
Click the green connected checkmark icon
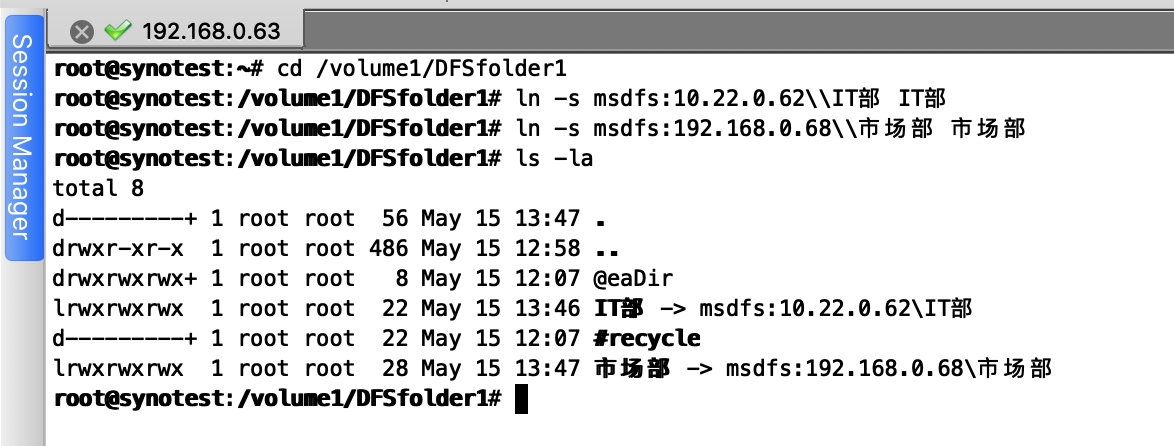coord(118,31)
